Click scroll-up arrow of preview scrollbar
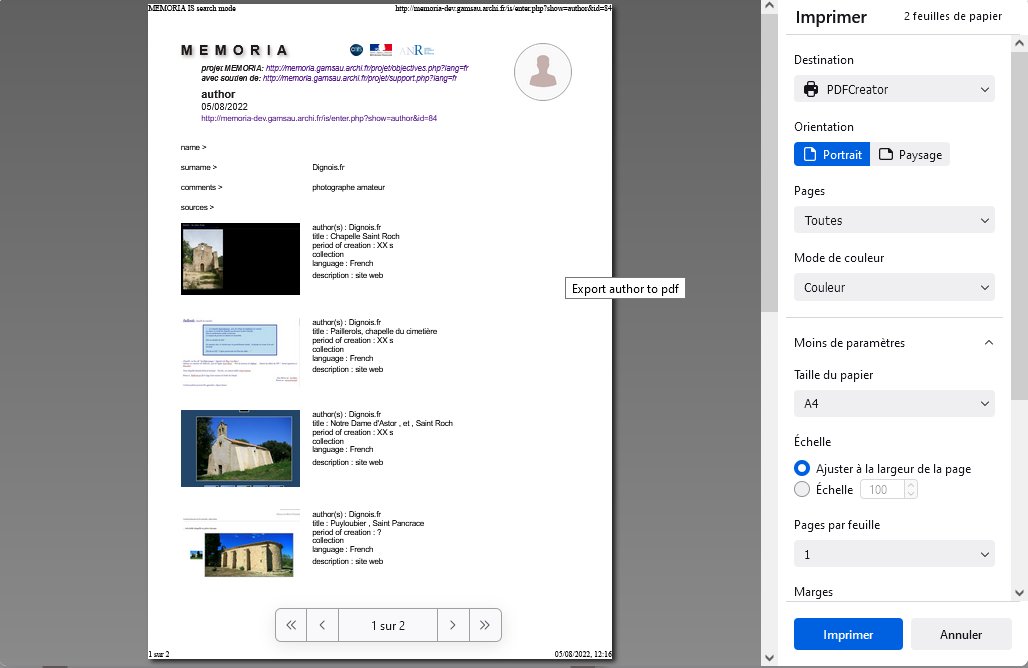 tap(770, 6)
